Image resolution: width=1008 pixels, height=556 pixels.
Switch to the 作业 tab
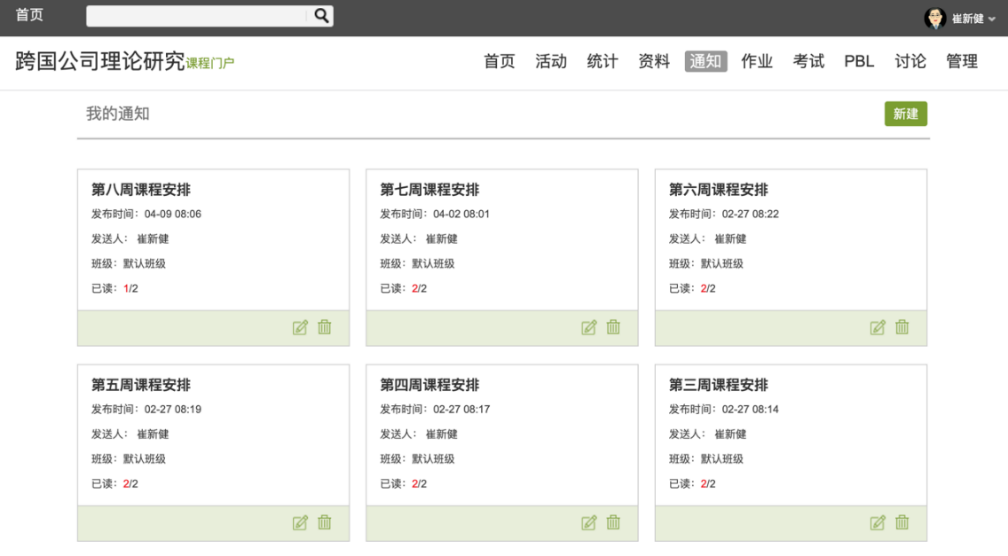(x=757, y=62)
